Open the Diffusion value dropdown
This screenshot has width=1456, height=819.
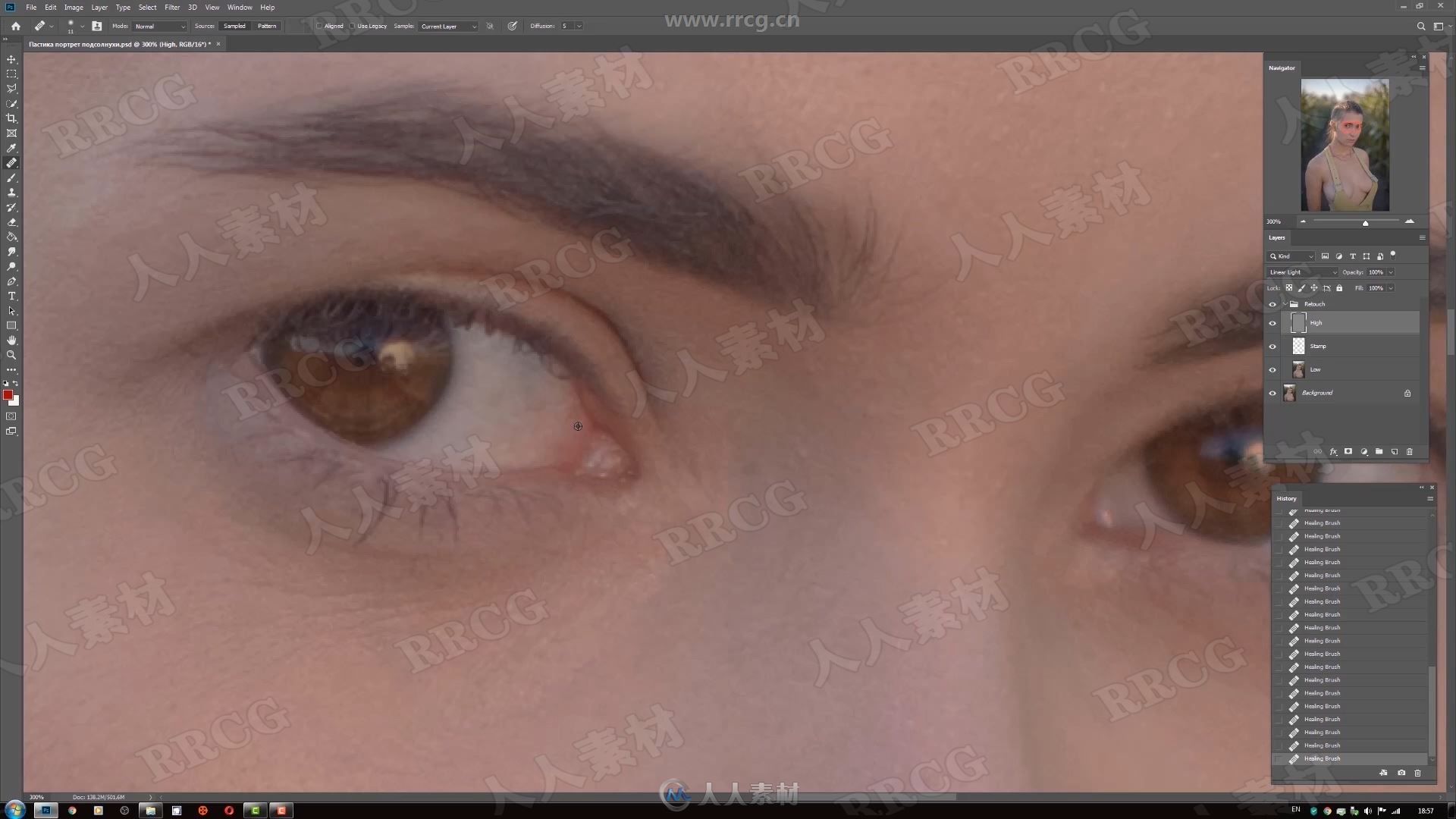click(579, 26)
